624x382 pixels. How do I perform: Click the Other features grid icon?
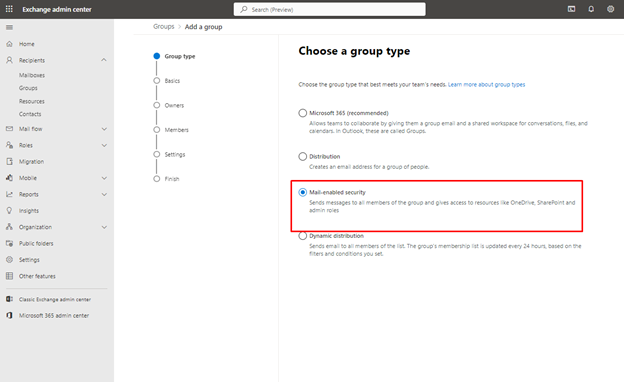tap(10, 276)
